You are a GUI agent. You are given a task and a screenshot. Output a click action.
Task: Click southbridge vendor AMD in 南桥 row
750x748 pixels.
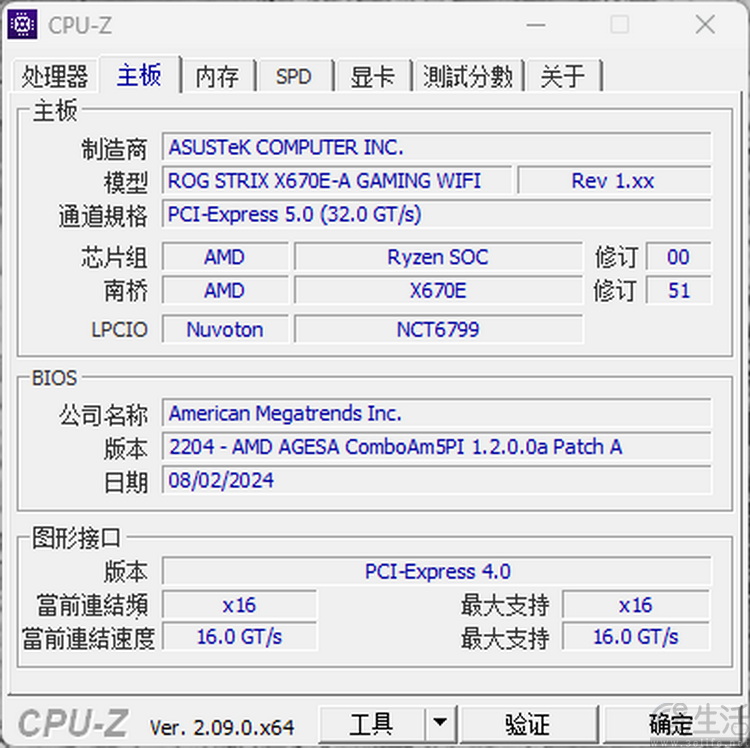pyautogui.click(x=225, y=290)
